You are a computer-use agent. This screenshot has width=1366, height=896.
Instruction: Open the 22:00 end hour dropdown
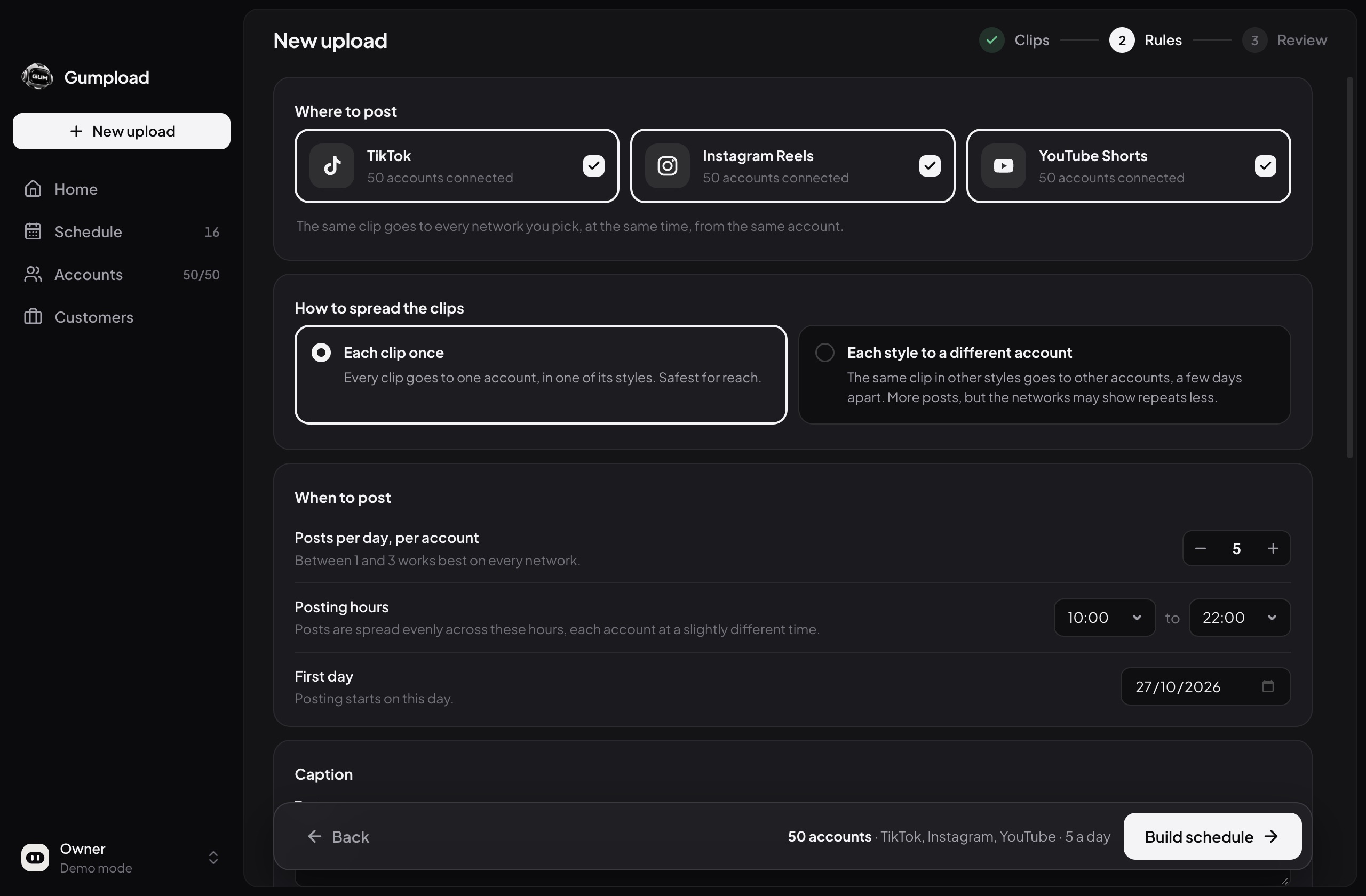click(x=1239, y=617)
